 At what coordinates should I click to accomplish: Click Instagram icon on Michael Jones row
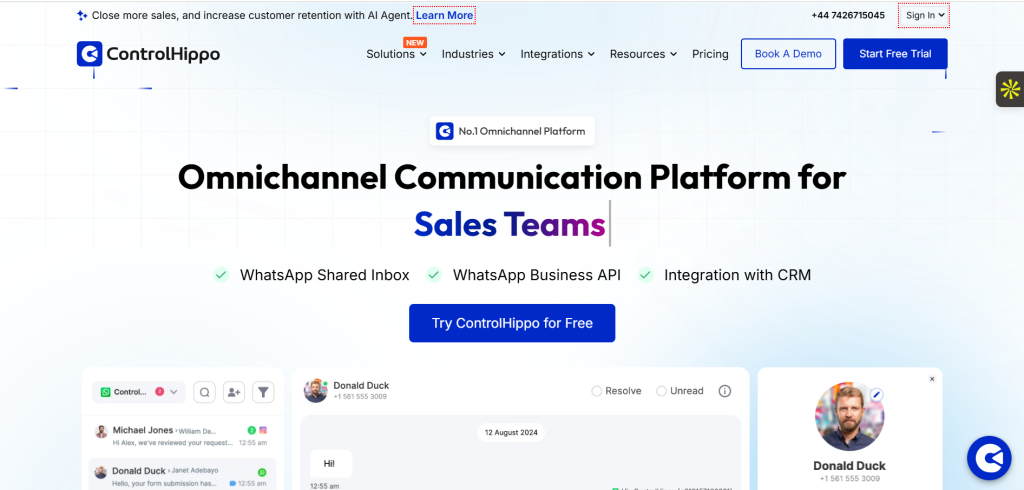tap(263, 430)
